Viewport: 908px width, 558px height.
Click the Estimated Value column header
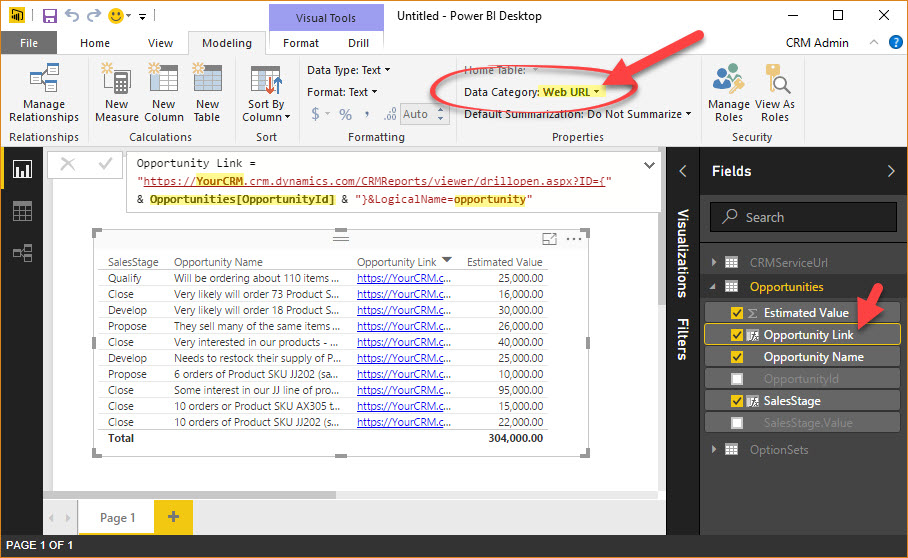[x=504, y=262]
